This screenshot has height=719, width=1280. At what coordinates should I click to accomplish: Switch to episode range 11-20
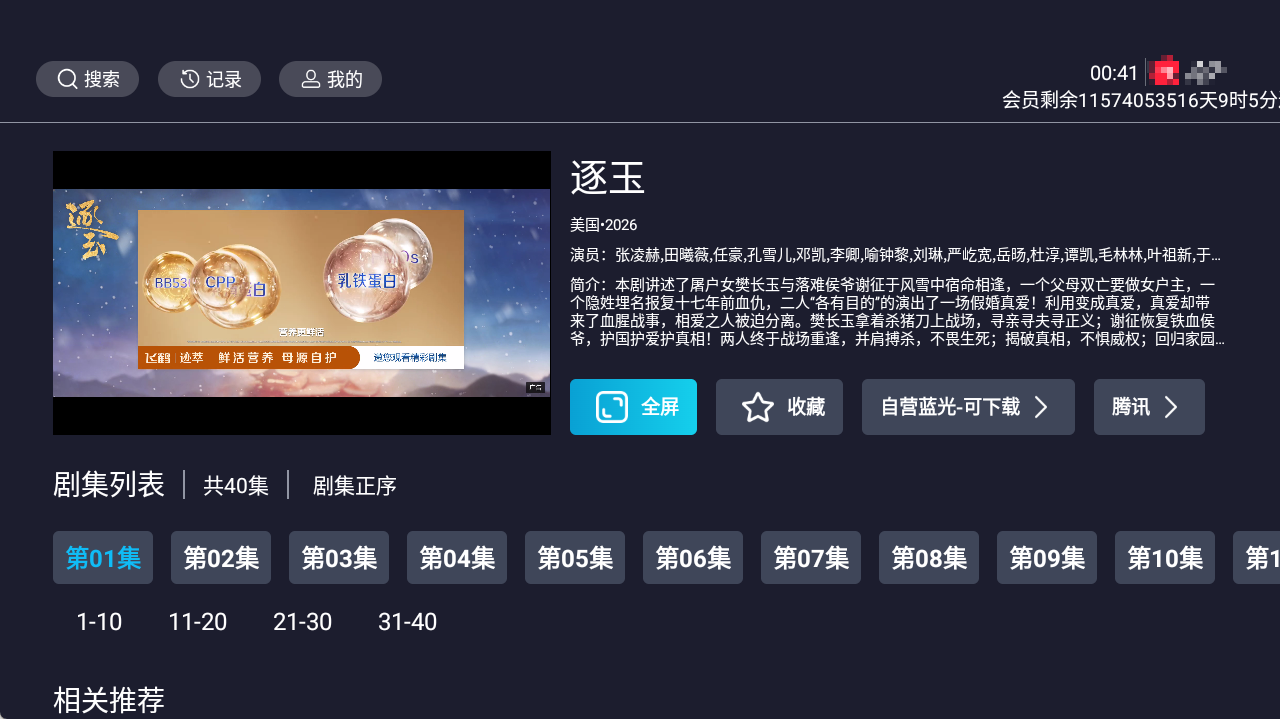(198, 622)
